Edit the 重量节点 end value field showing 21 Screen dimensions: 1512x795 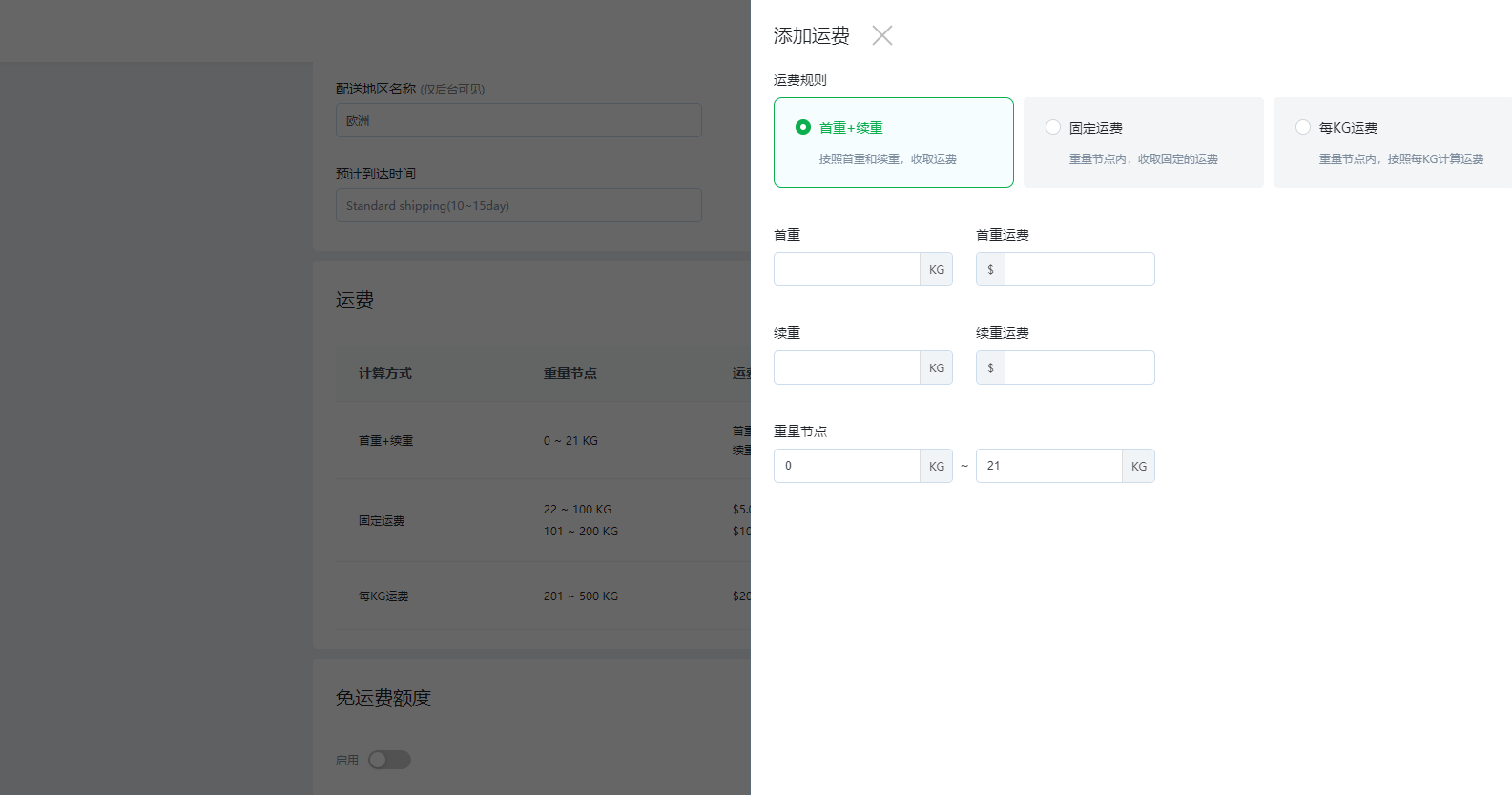point(1049,466)
